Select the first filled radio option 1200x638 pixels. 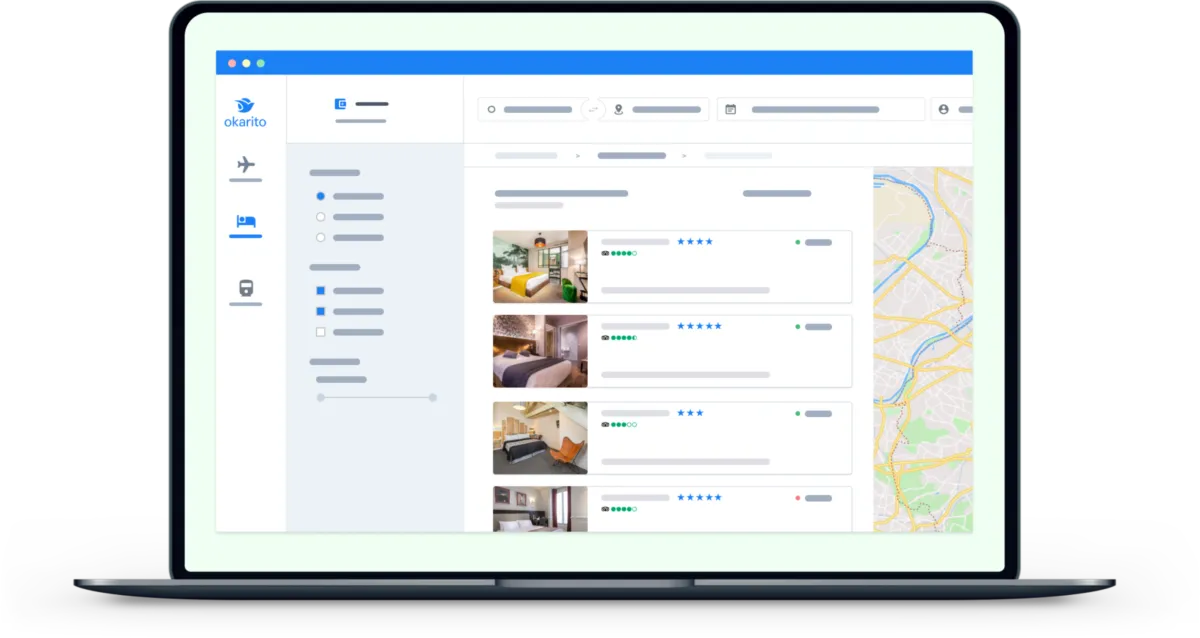tap(320, 196)
